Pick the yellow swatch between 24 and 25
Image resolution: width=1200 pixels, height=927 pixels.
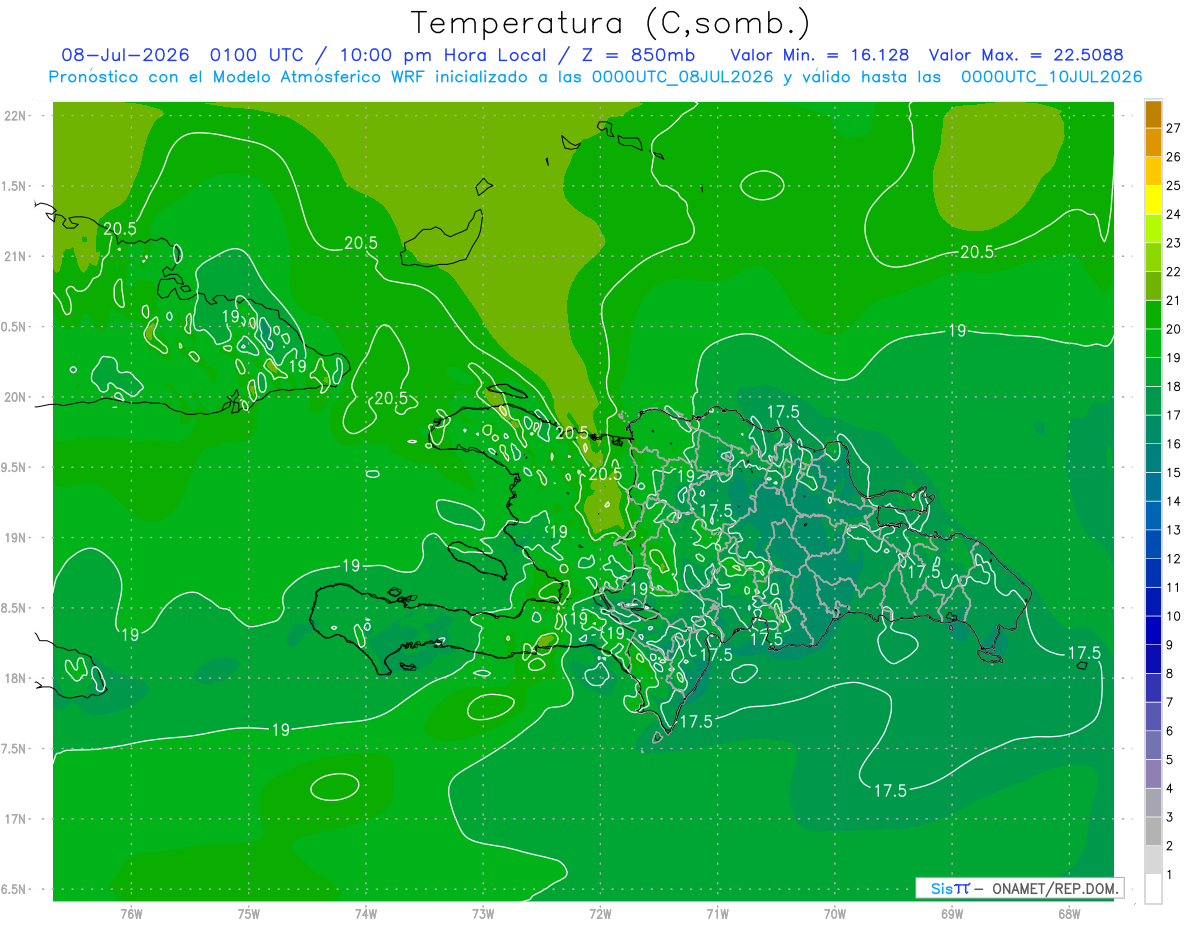1153,199
